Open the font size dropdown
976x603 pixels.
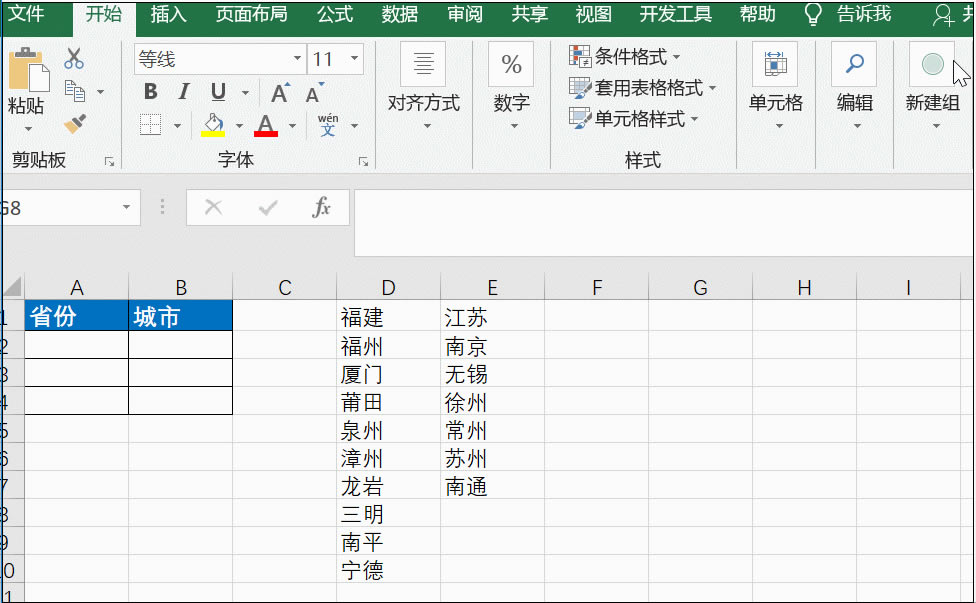click(352, 58)
